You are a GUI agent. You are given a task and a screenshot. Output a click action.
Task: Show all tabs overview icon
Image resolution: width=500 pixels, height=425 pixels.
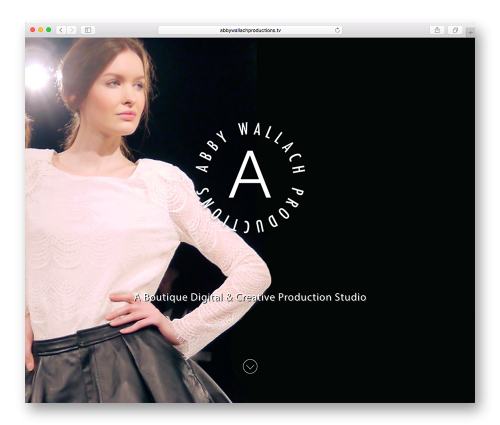click(455, 30)
